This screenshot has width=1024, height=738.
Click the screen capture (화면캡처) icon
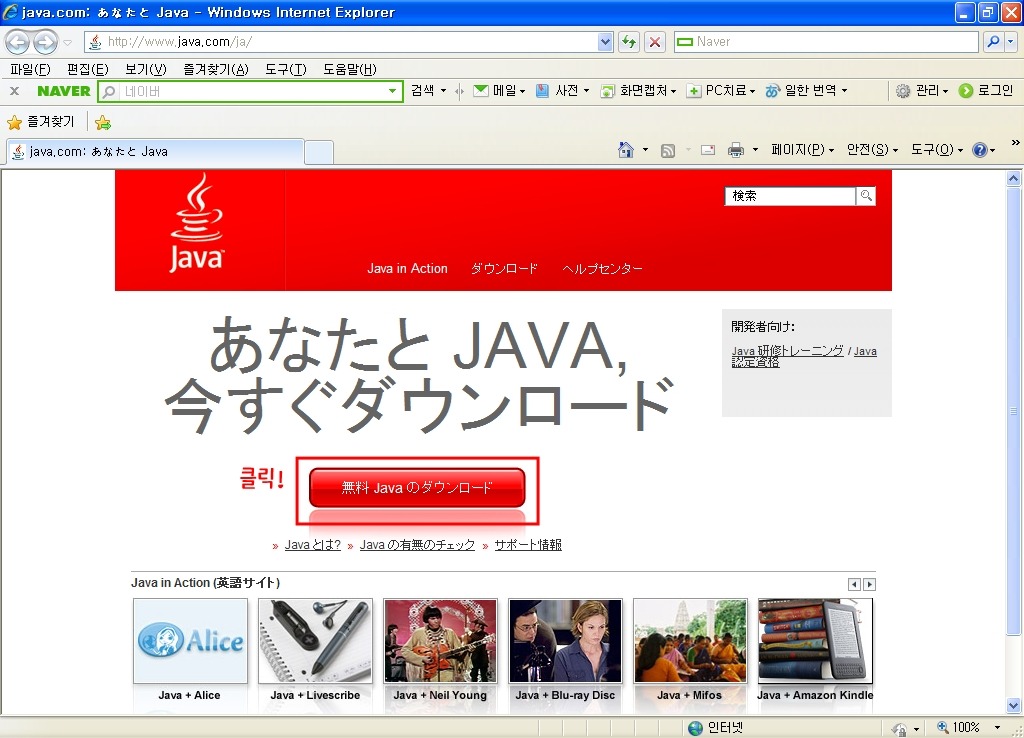click(607, 91)
